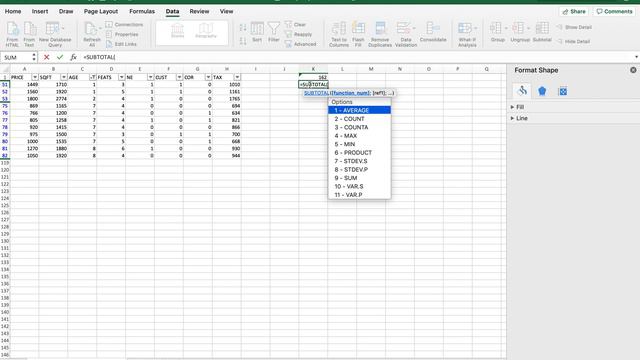
Task: Clear the applied filter
Action: coord(296,24)
